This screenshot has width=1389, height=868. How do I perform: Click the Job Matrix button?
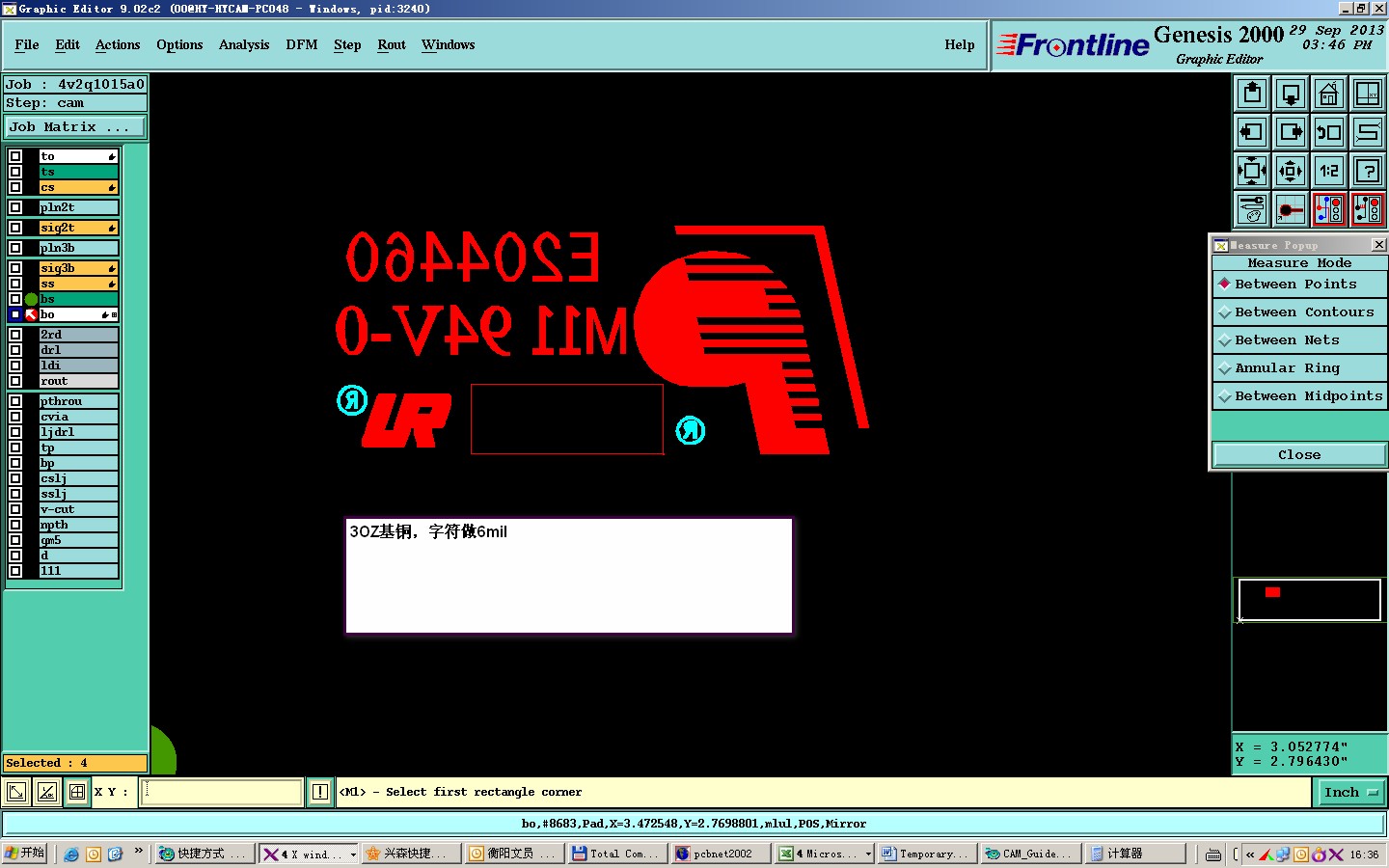click(x=75, y=127)
